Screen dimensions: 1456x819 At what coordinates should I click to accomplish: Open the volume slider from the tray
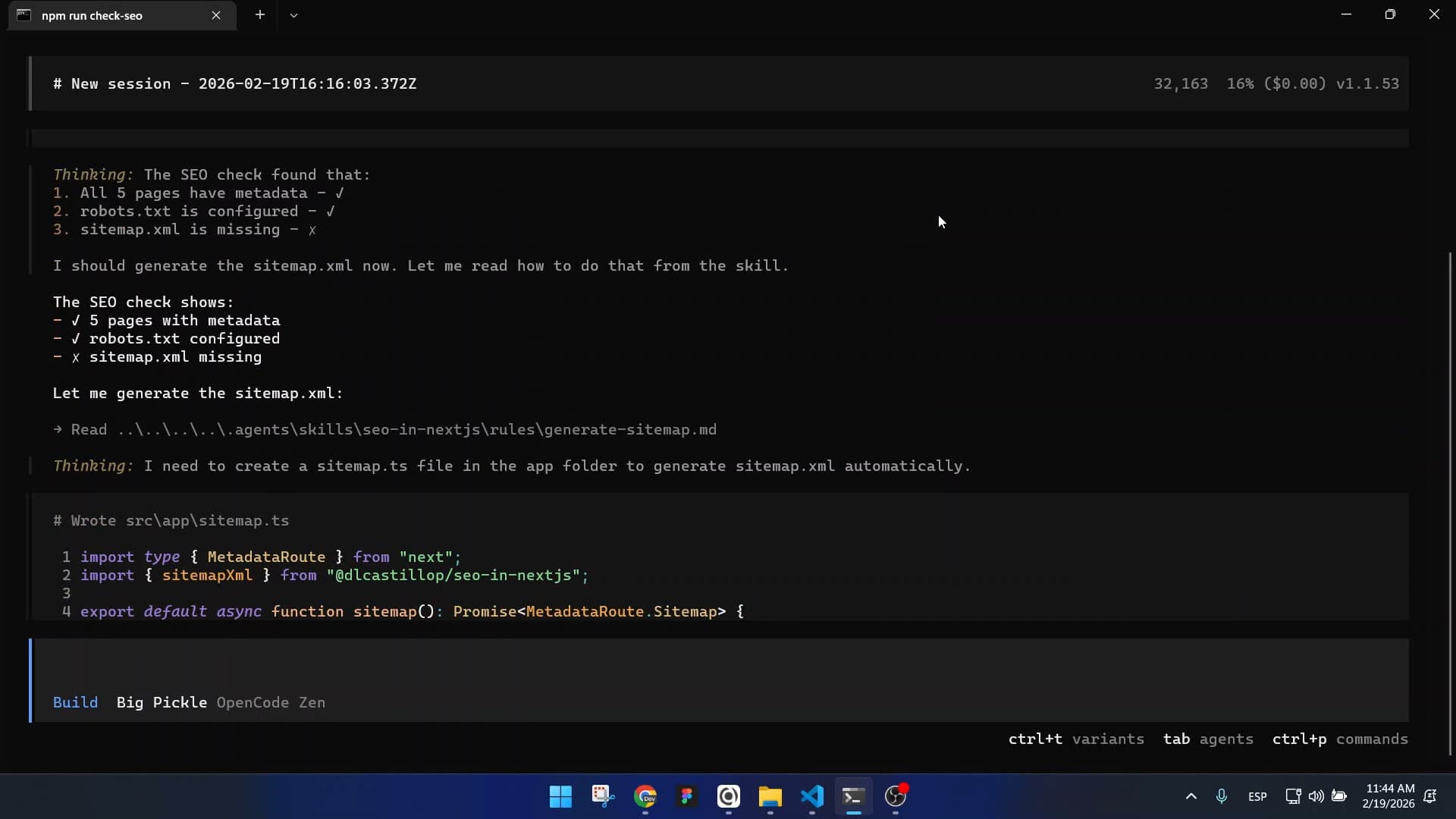click(x=1316, y=796)
